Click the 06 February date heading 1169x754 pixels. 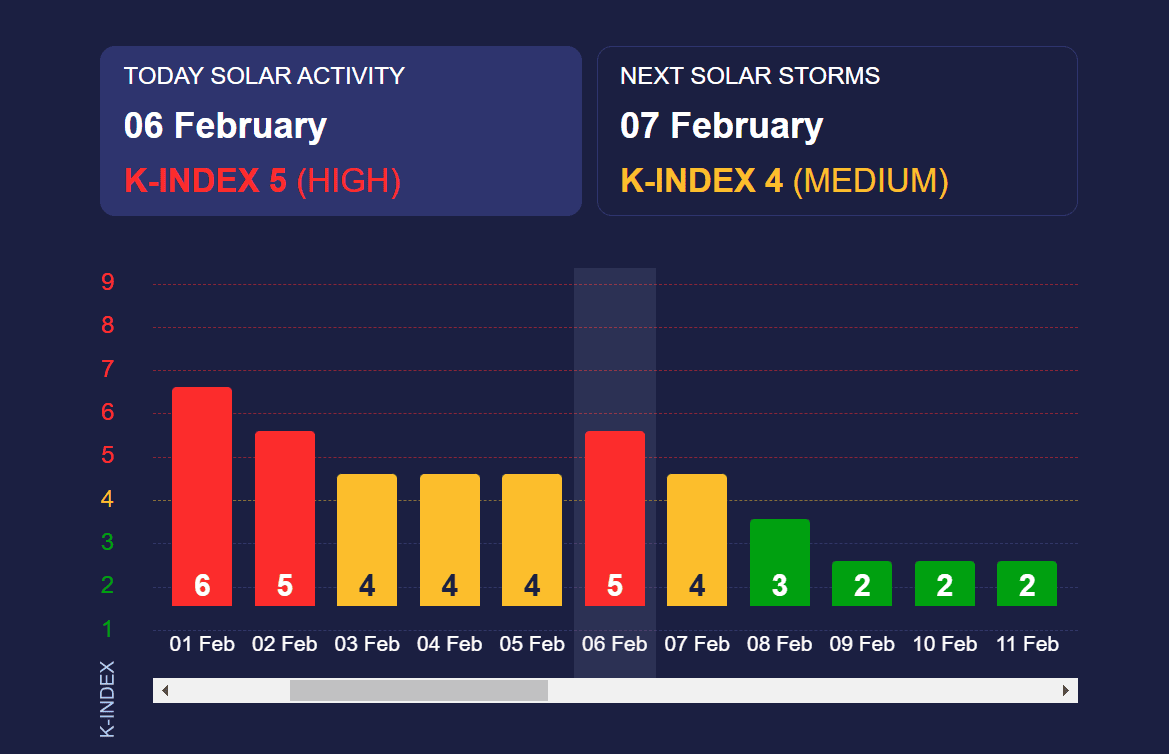click(x=225, y=126)
